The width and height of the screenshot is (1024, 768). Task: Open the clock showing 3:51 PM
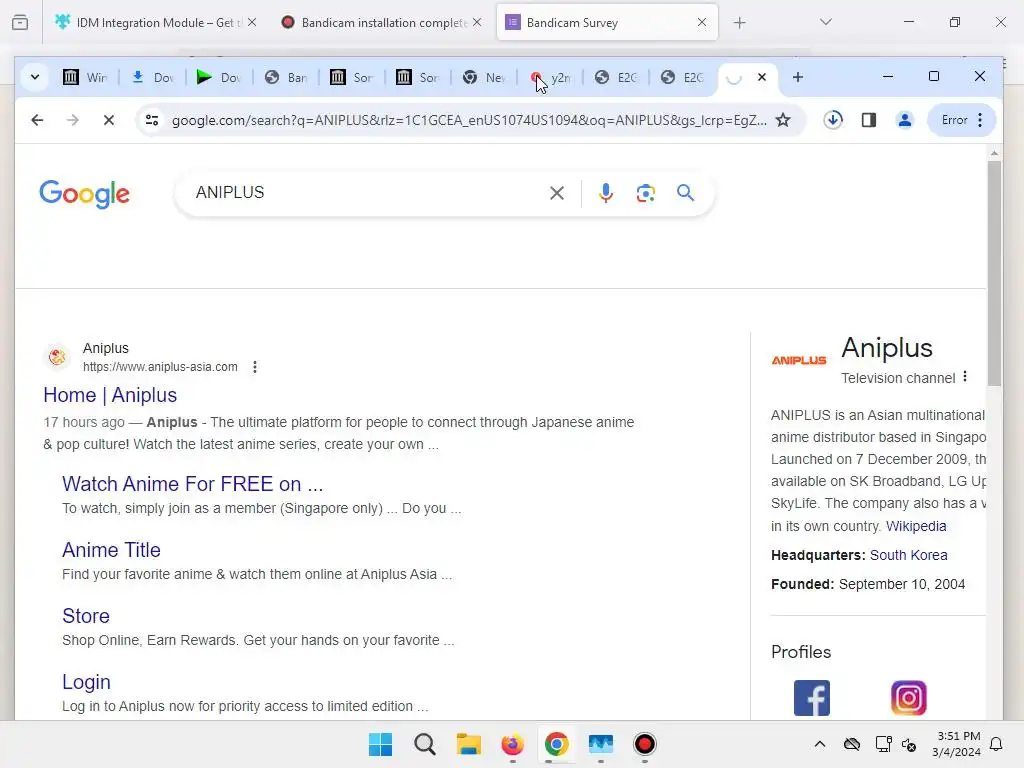(x=956, y=744)
